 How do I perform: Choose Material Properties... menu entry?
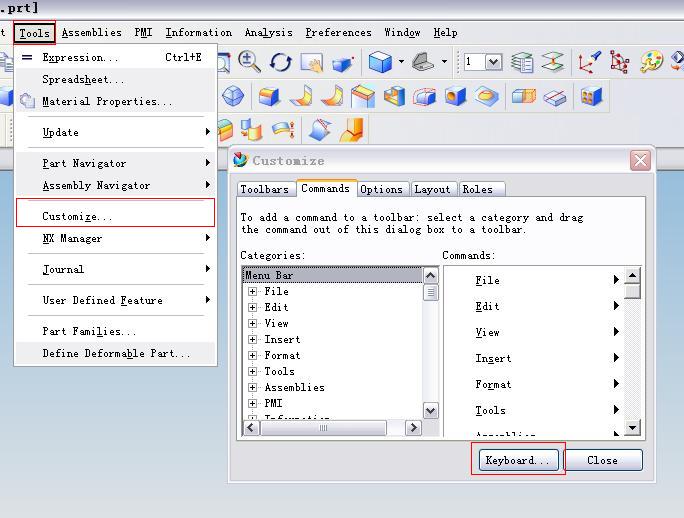coord(116,102)
